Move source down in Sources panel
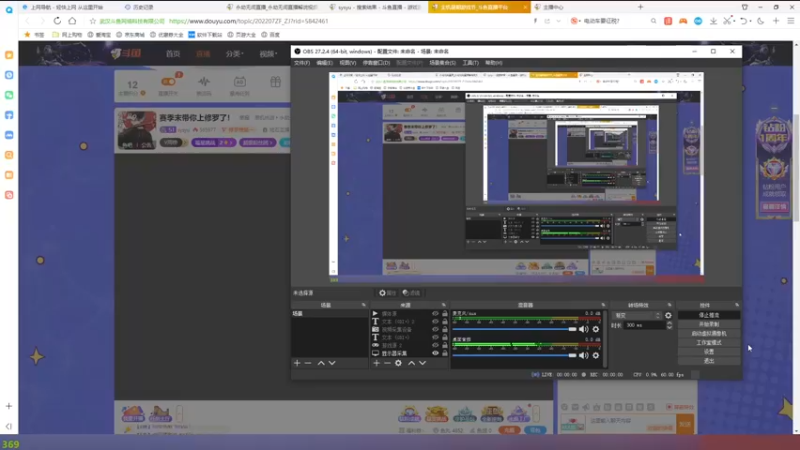 422,363
